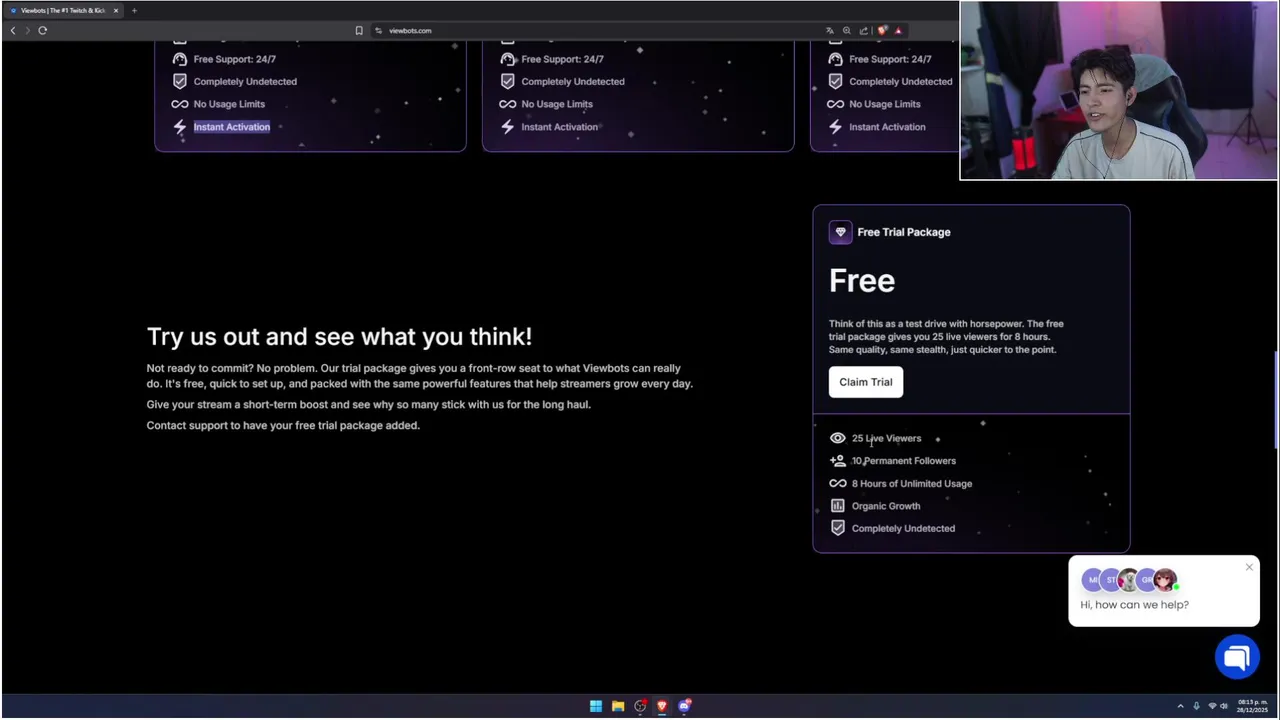Open the Windows Start menu

596,706
